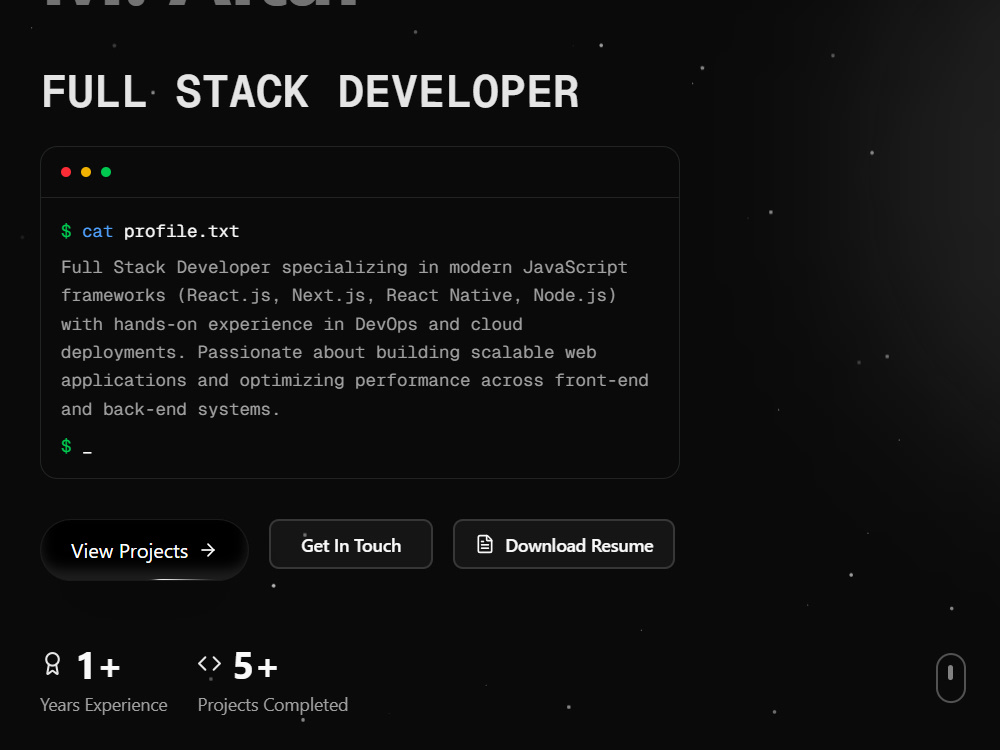This screenshot has height=750, width=1000.
Task: Click the green terminal window dot
Action: coord(106,172)
